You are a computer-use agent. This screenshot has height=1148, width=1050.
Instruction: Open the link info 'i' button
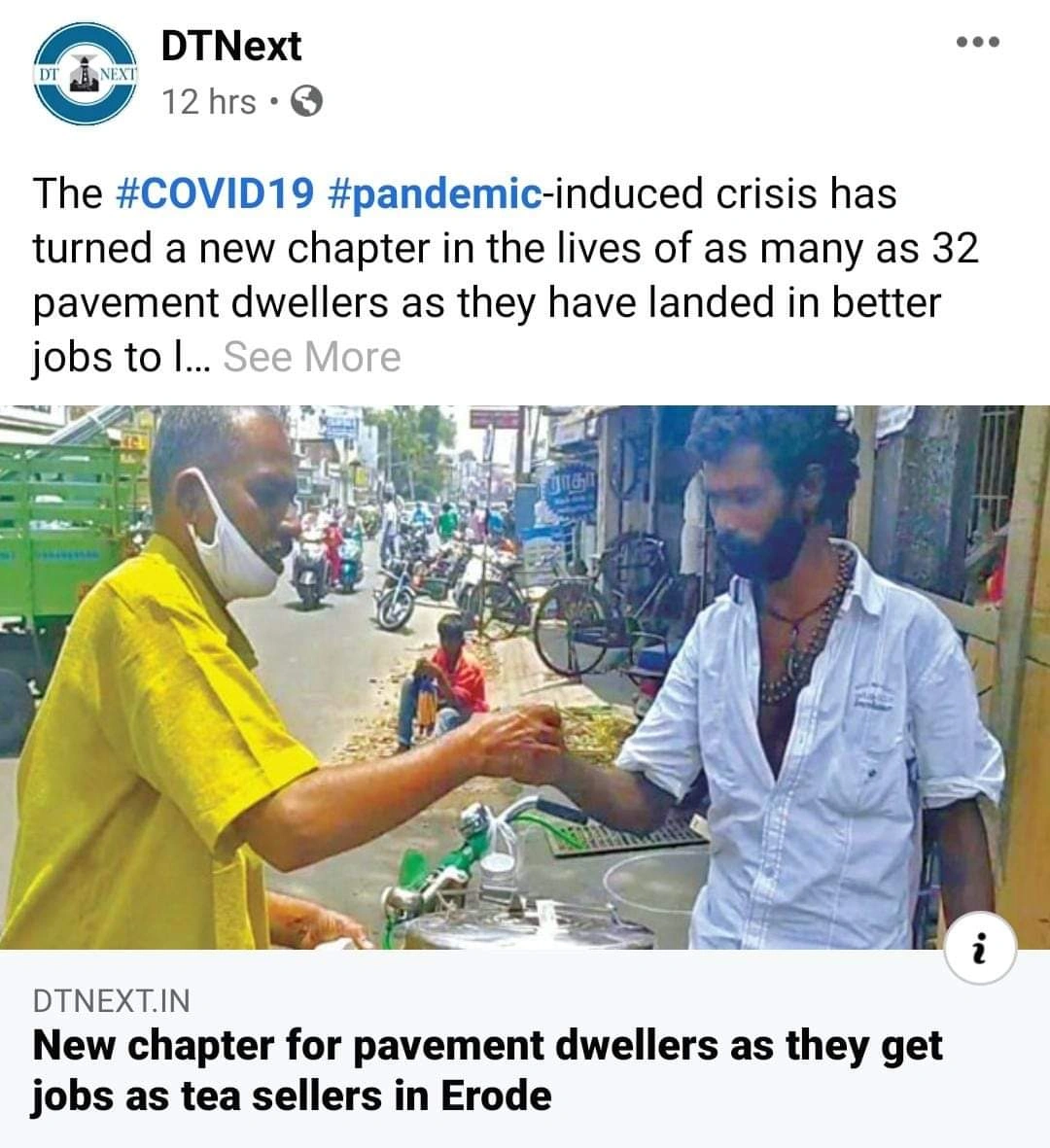pos(980,948)
